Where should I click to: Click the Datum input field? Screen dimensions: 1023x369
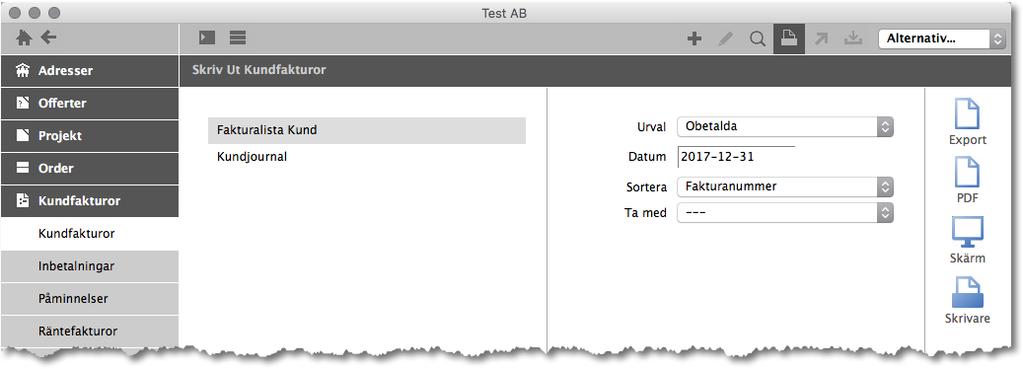coord(736,157)
